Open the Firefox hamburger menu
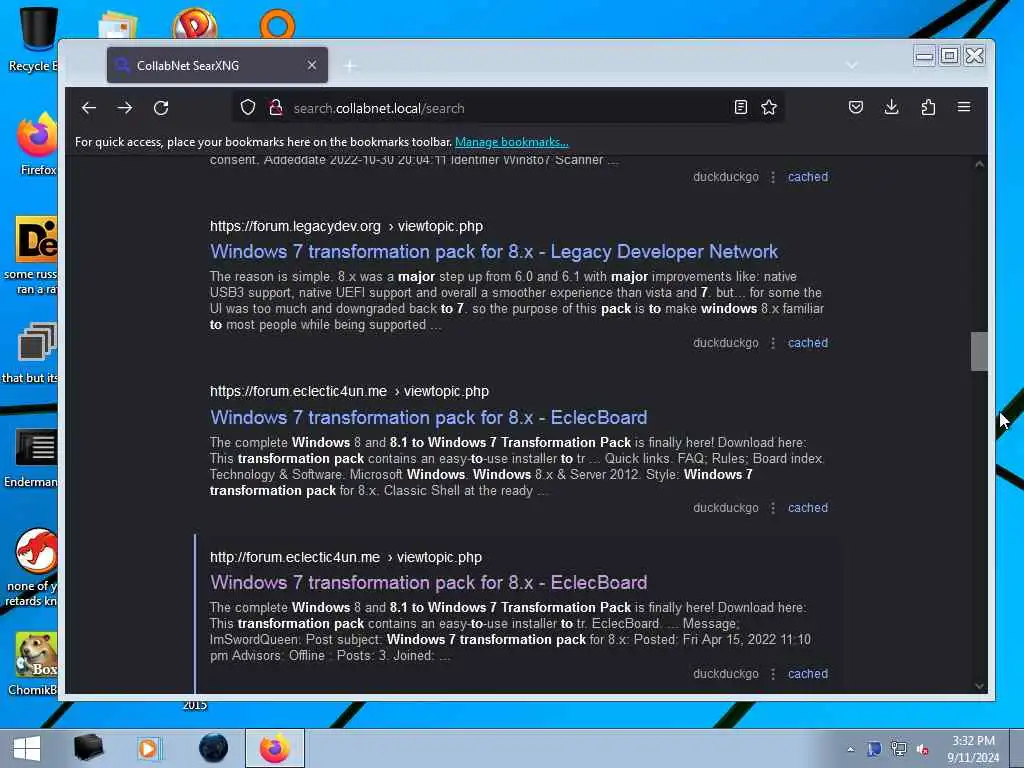The height and width of the screenshot is (768, 1024). click(x=964, y=106)
